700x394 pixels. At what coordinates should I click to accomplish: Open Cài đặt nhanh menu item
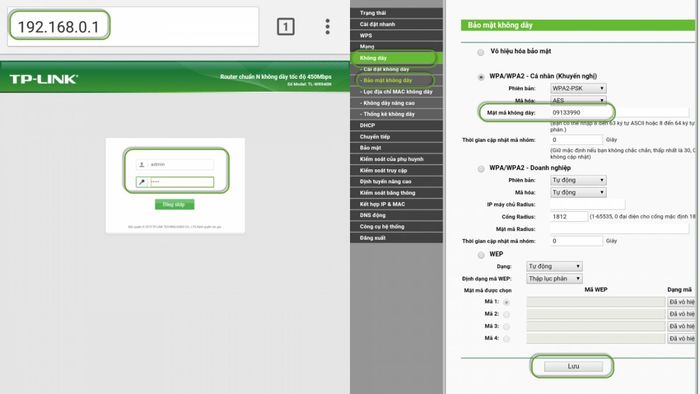[396, 24]
